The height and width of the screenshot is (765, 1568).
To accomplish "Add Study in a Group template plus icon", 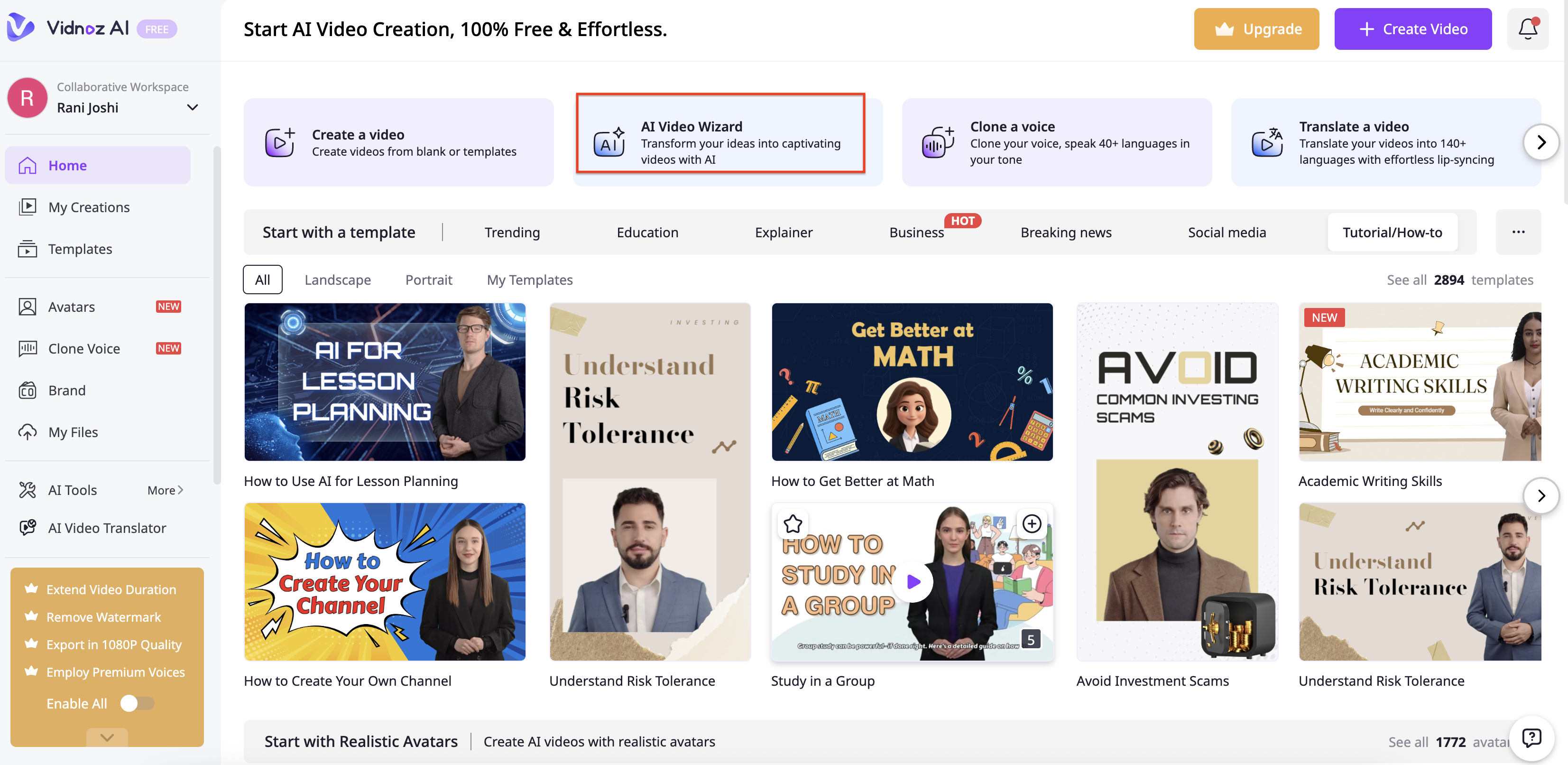I will coord(1031,523).
